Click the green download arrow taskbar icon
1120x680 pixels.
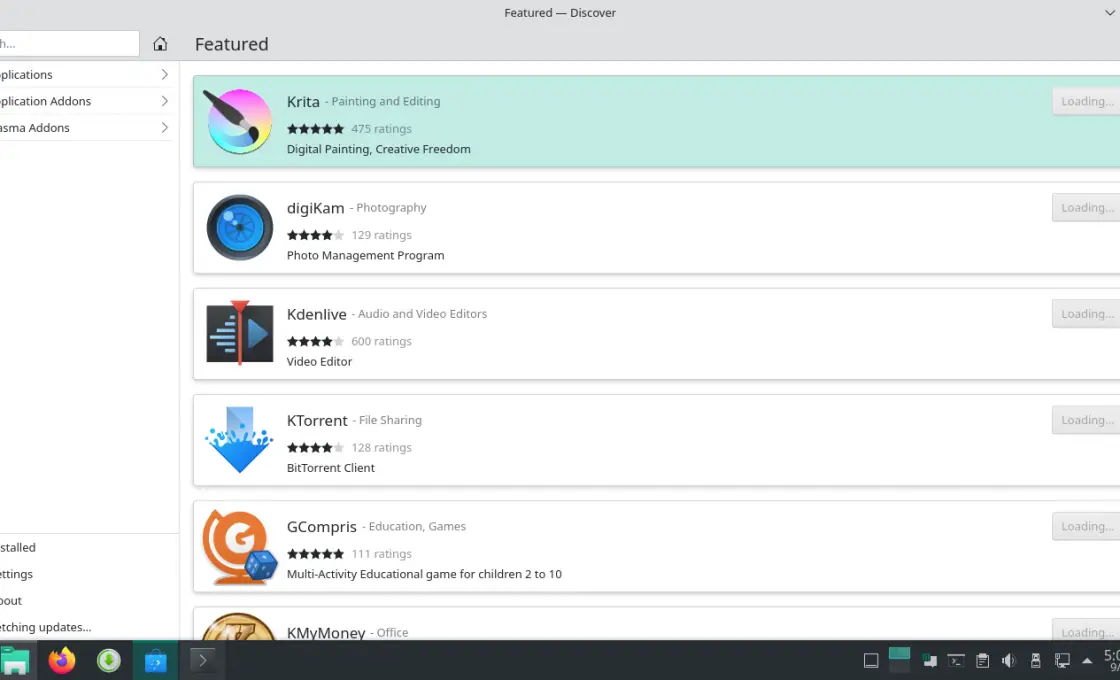109,661
